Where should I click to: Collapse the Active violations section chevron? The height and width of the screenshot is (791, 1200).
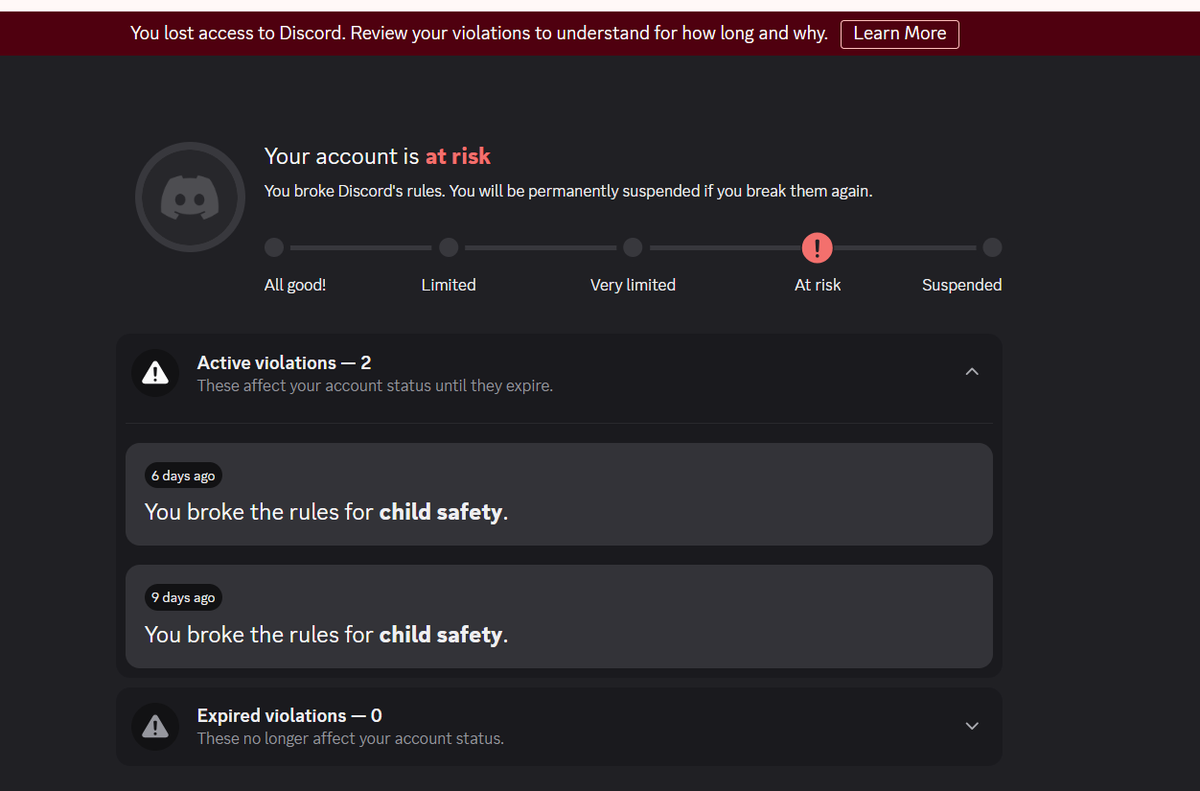(x=972, y=372)
